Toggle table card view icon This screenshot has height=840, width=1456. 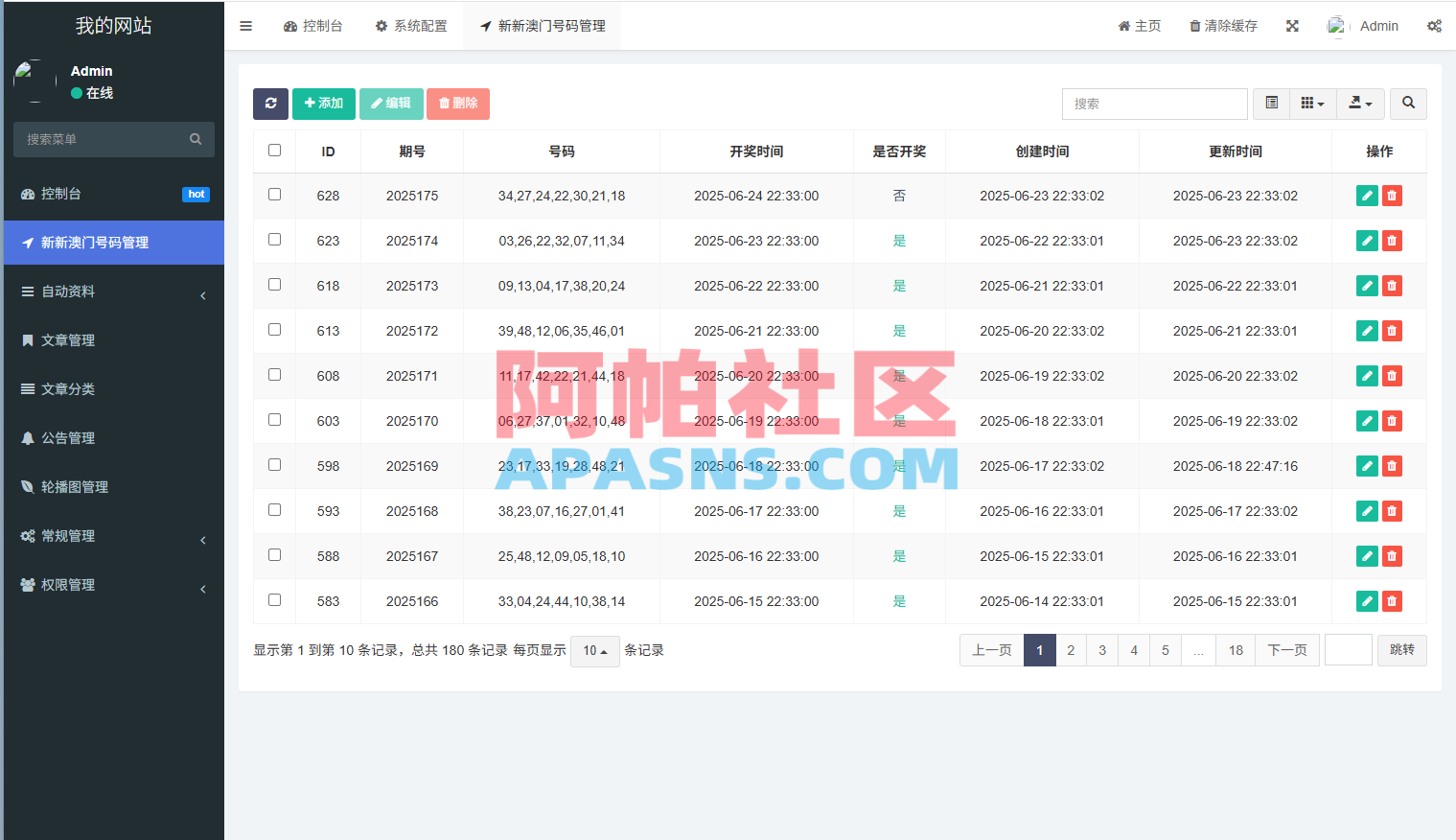point(1271,104)
